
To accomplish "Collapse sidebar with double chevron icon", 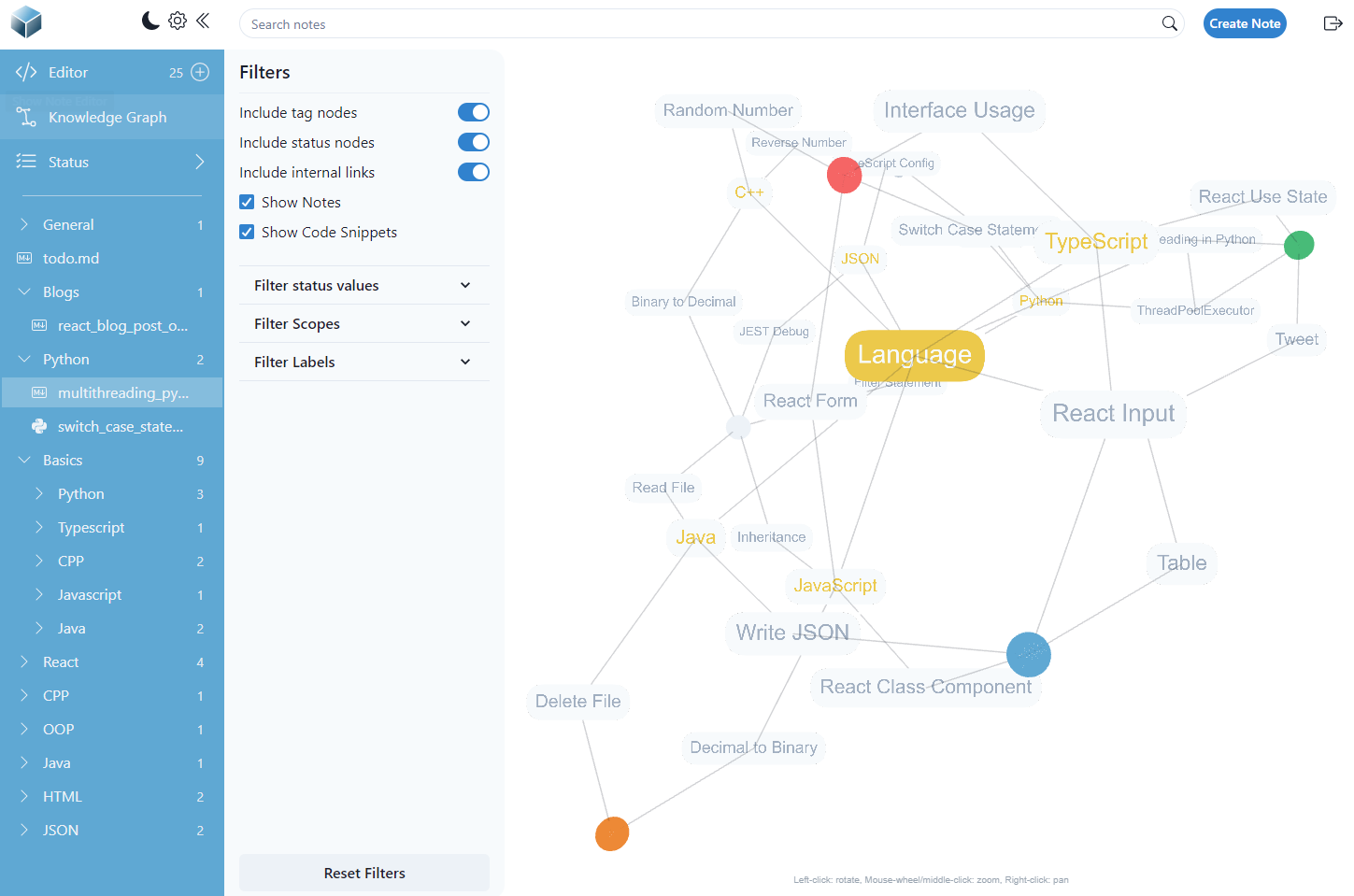I will pyautogui.click(x=203, y=21).
